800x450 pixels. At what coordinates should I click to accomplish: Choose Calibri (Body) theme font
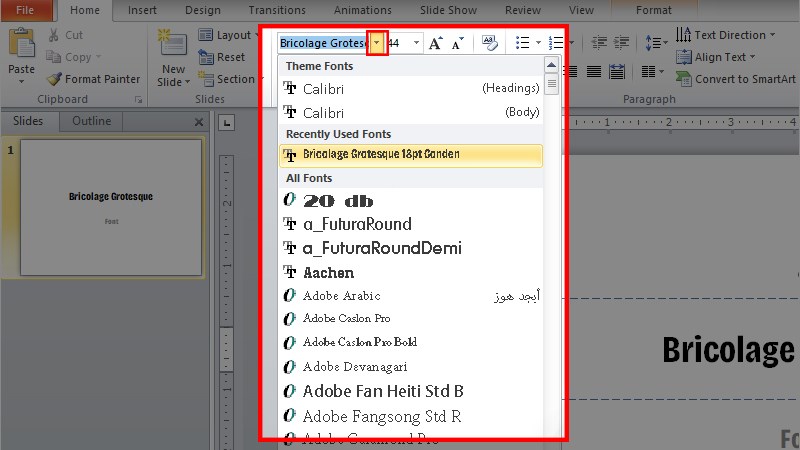[411, 113]
